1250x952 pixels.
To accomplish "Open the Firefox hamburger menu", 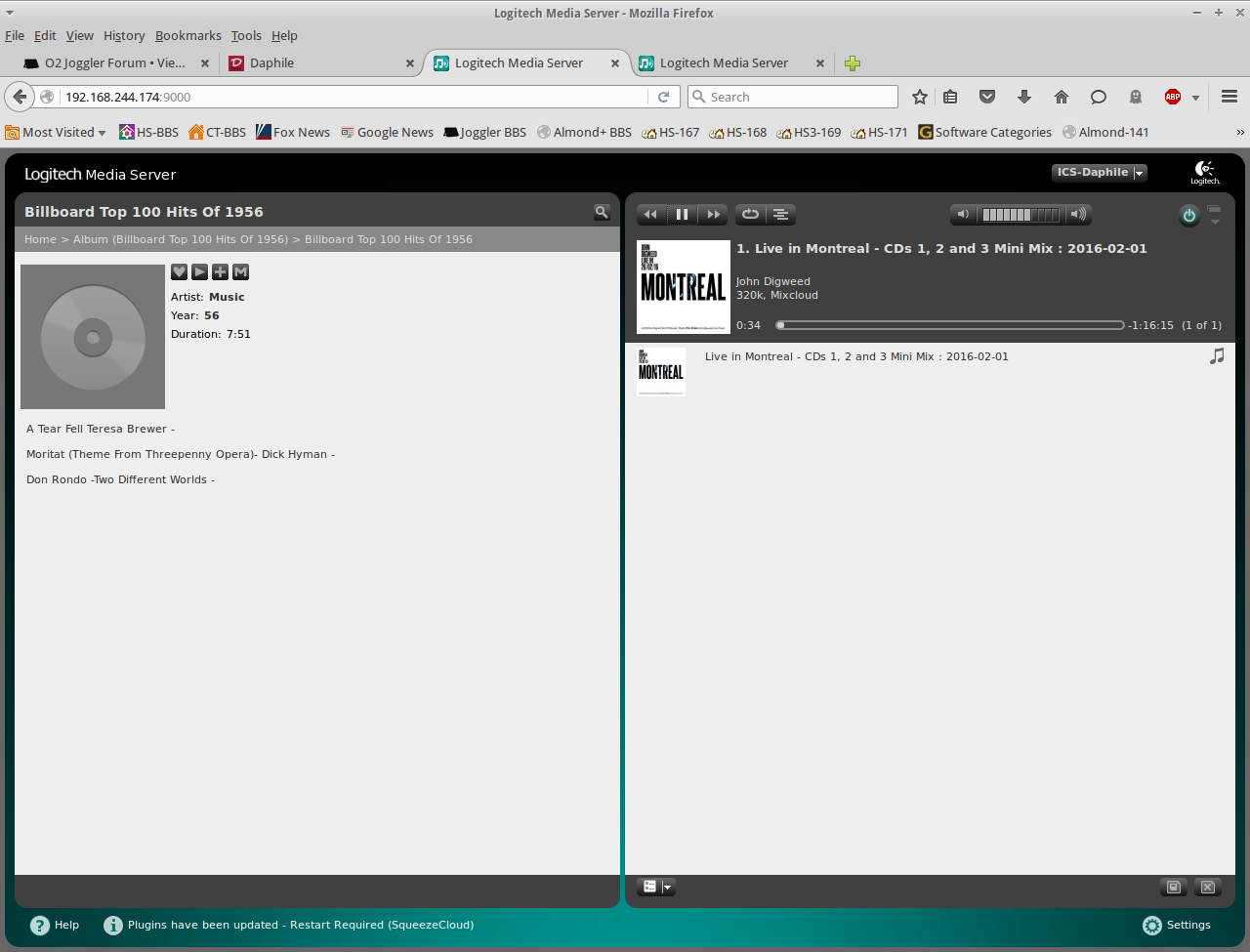I will pos(1229,97).
